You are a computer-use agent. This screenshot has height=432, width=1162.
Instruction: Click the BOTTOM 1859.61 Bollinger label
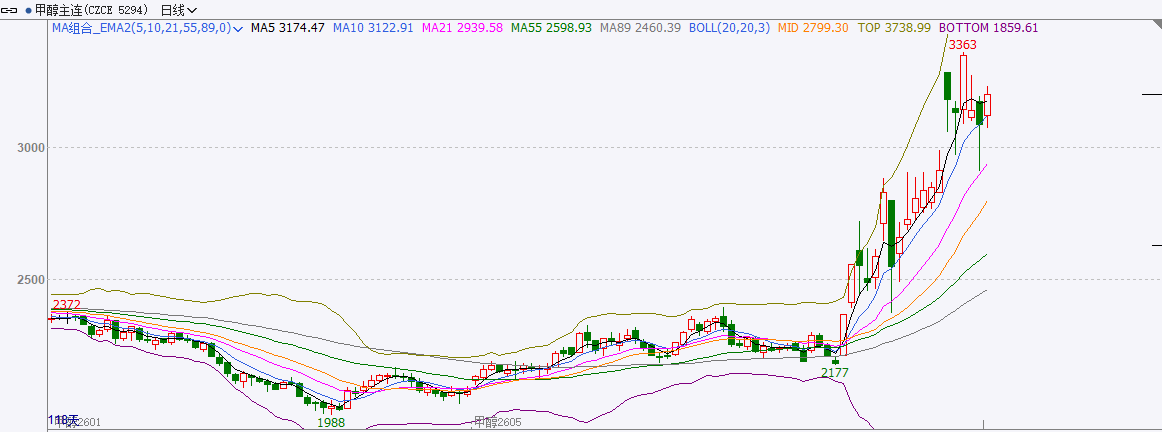click(989, 28)
